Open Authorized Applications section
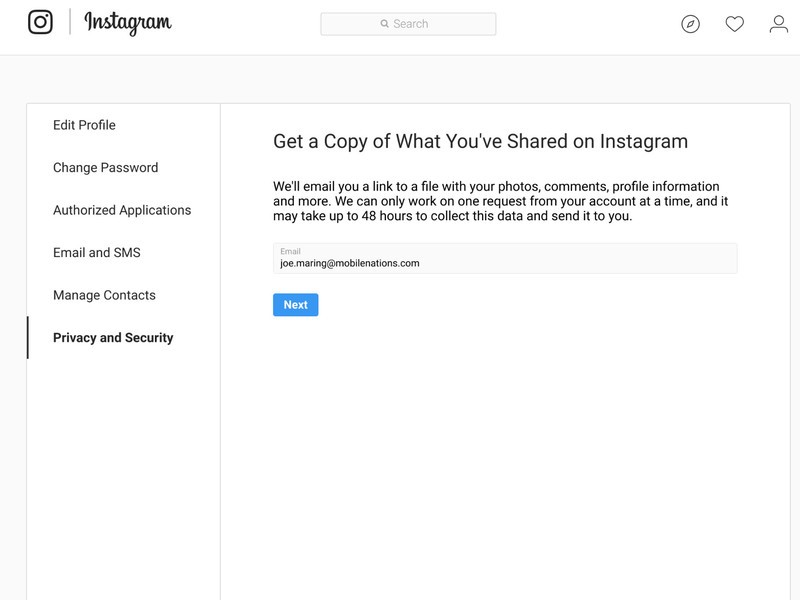 [x=122, y=210]
